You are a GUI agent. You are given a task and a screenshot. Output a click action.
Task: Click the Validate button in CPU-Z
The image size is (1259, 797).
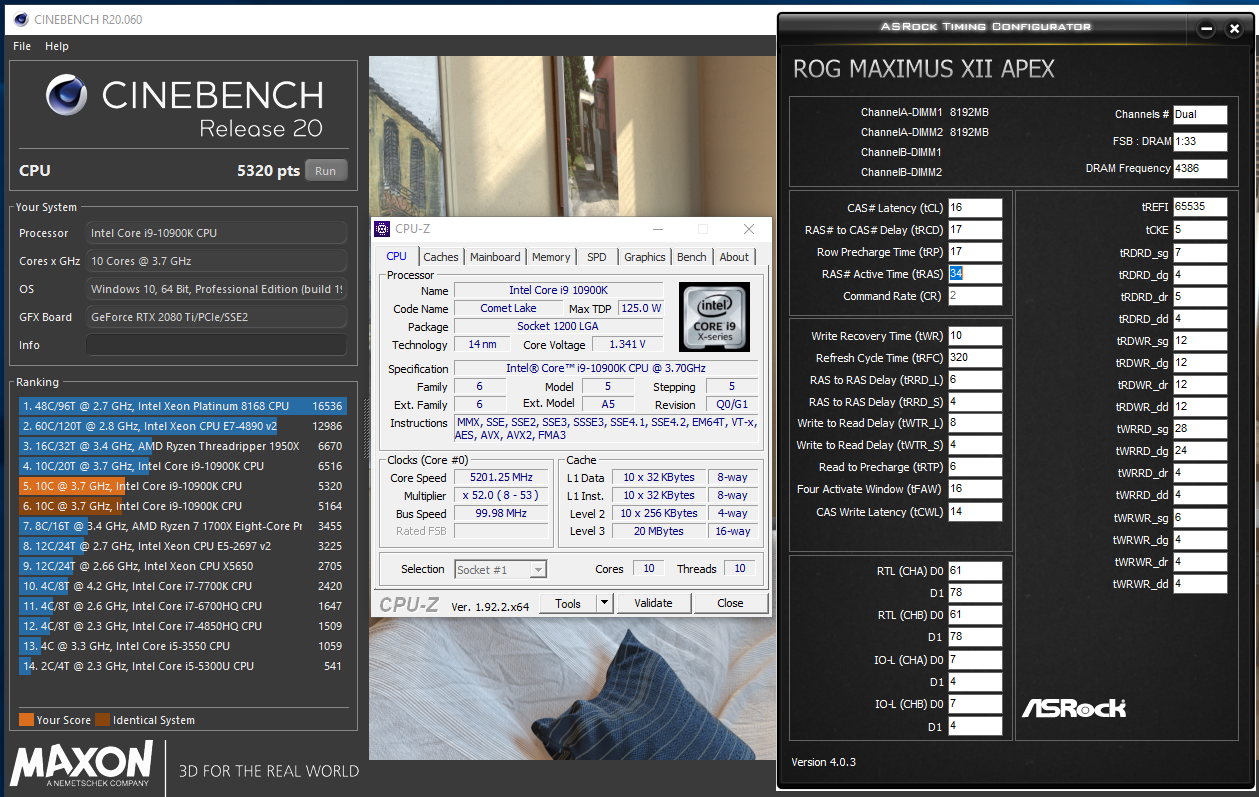coord(653,603)
